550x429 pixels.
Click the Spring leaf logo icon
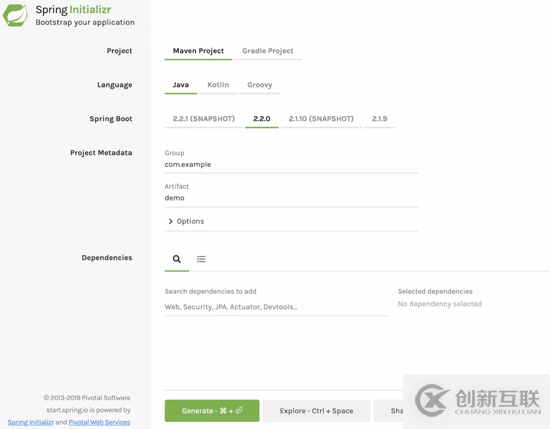click(x=15, y=15)
